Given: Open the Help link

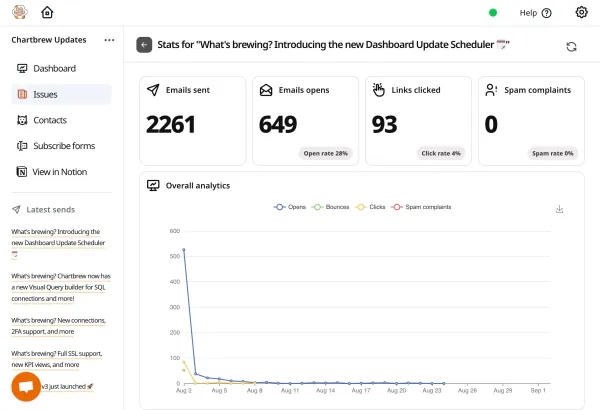Looking at the screenshot, I should [535, 13].
